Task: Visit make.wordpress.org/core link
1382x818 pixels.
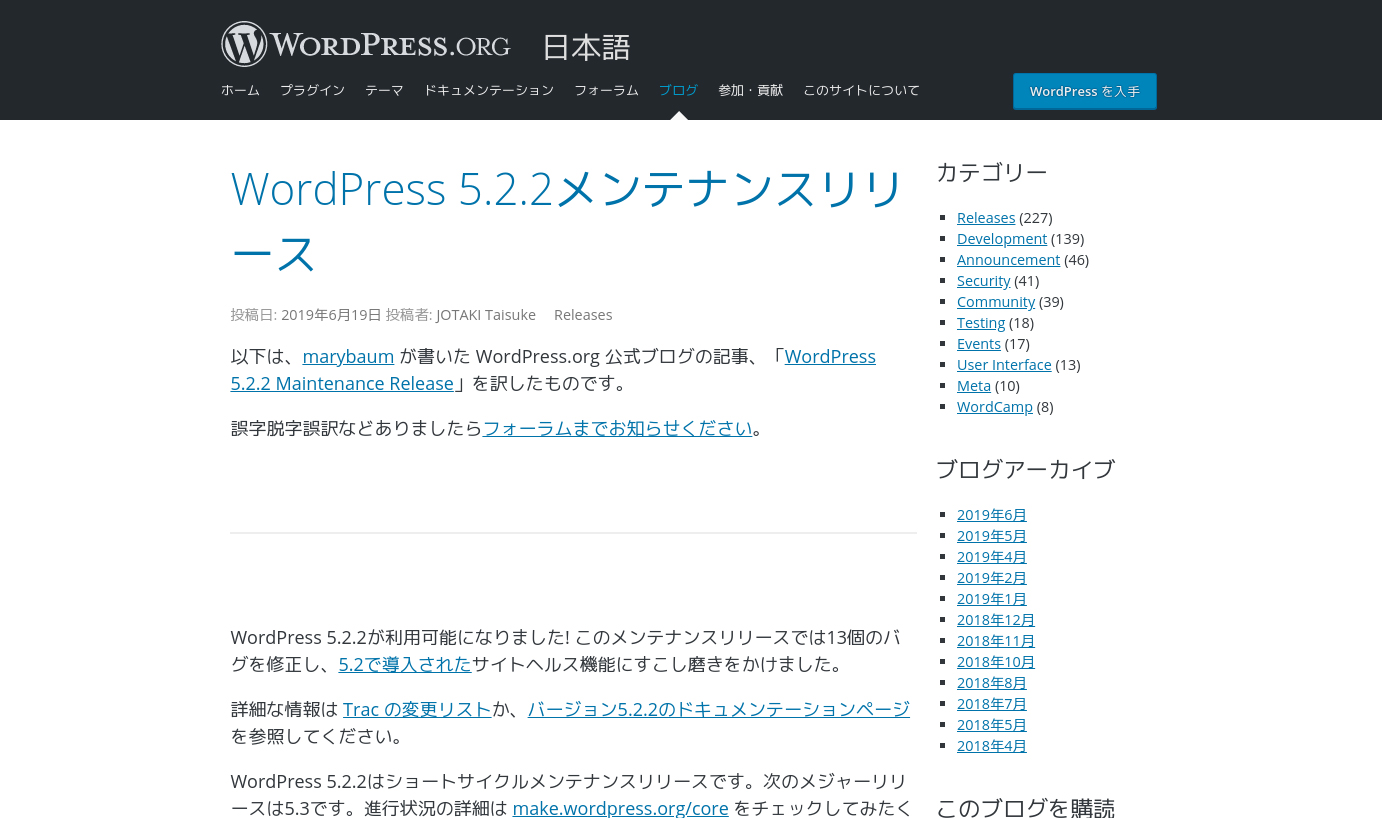Action: point(620,808)
